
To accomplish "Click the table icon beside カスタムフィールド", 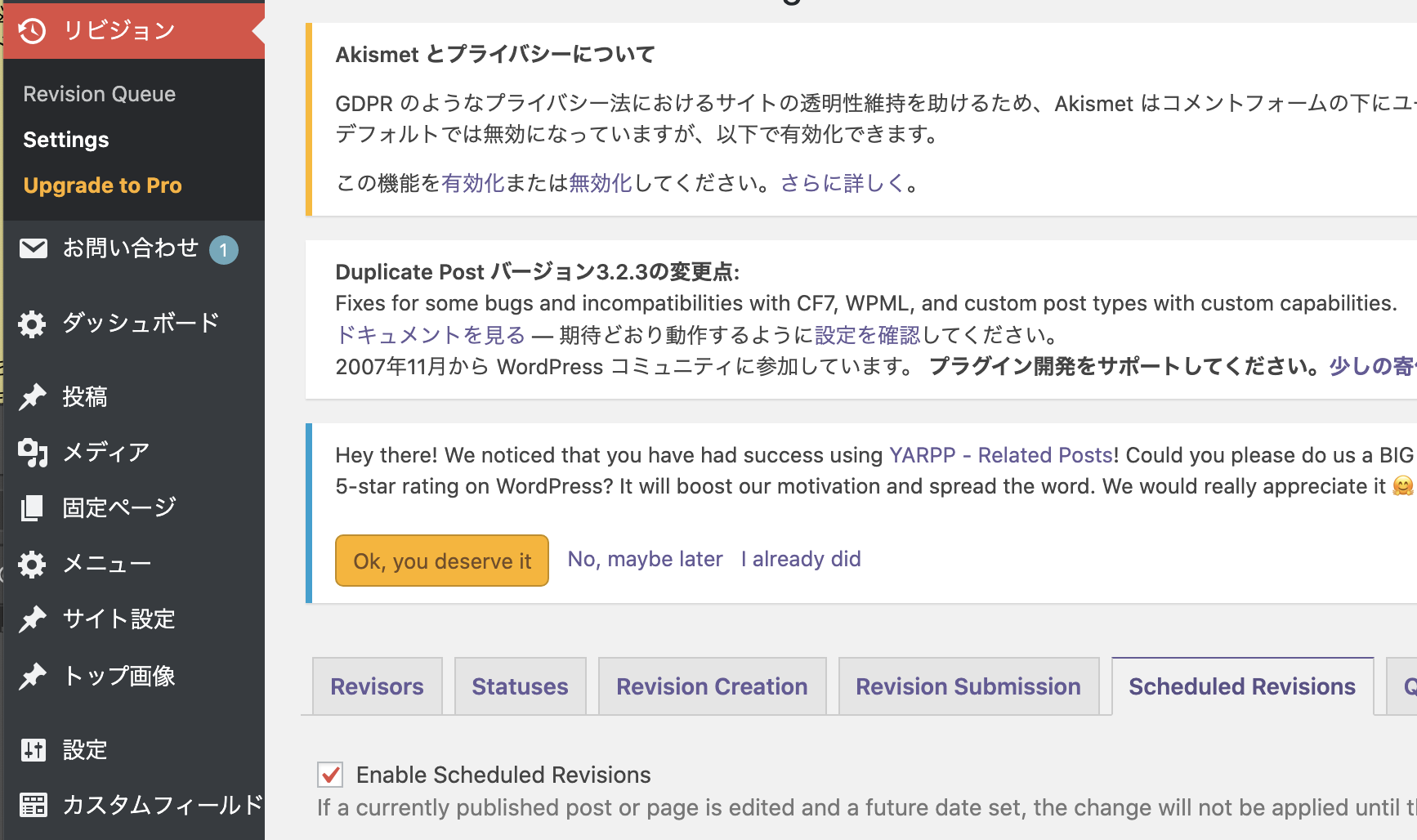I will 33,805.
